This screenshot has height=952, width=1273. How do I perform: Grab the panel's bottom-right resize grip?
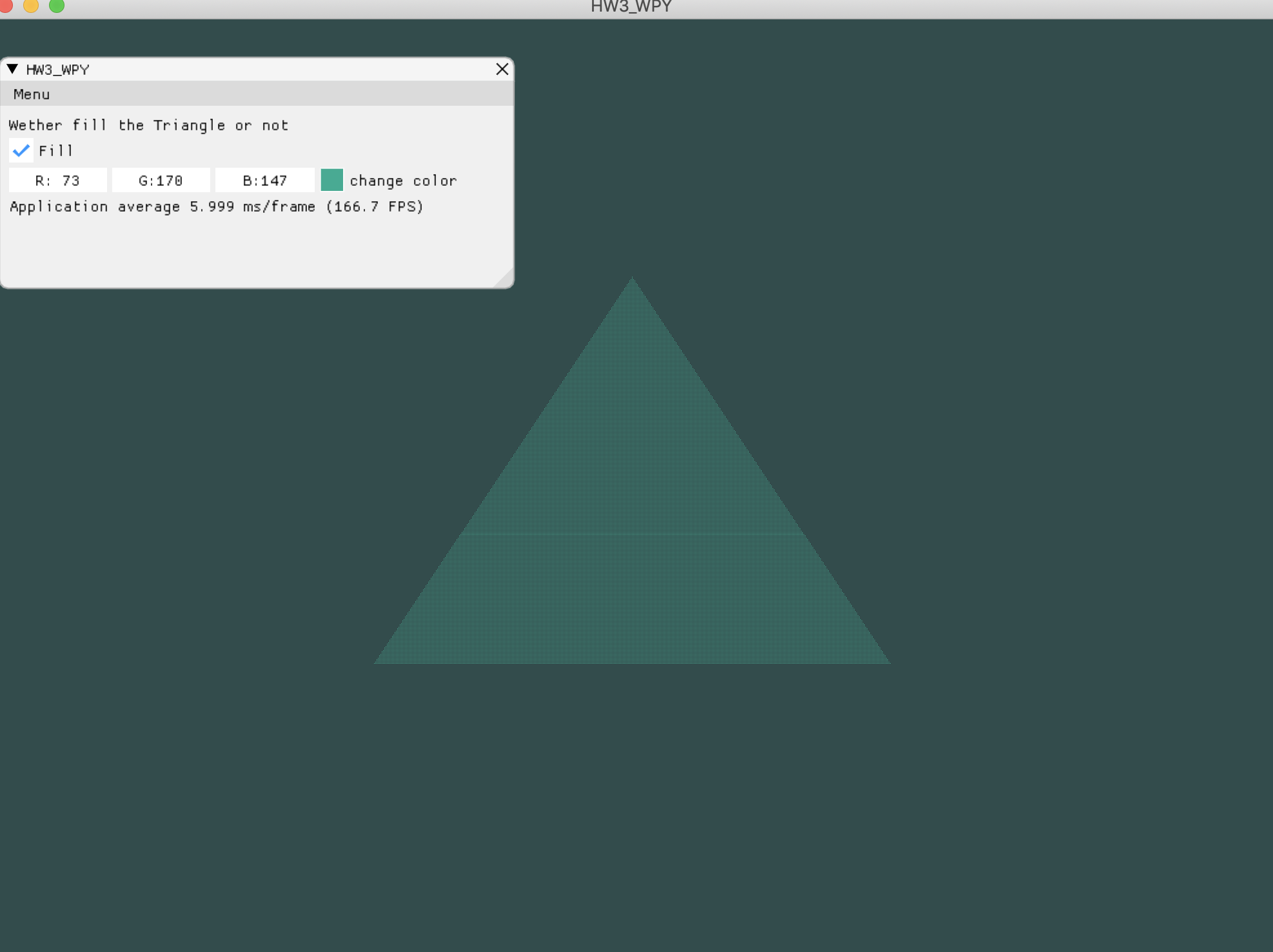pyautogui.click(x=506, y=281)
